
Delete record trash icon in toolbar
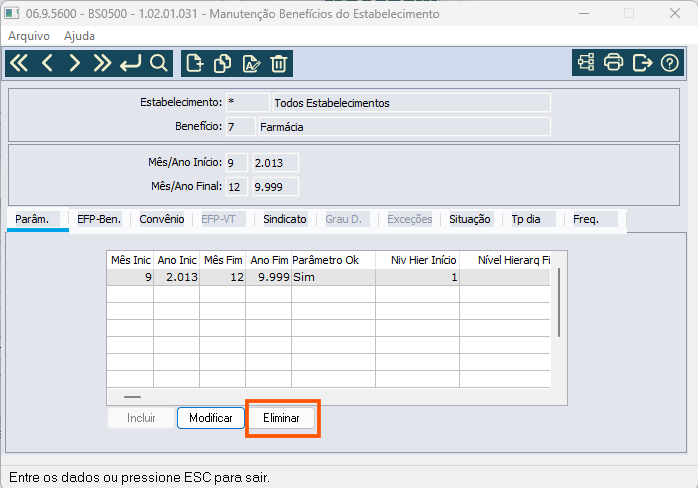pos(279,63)
